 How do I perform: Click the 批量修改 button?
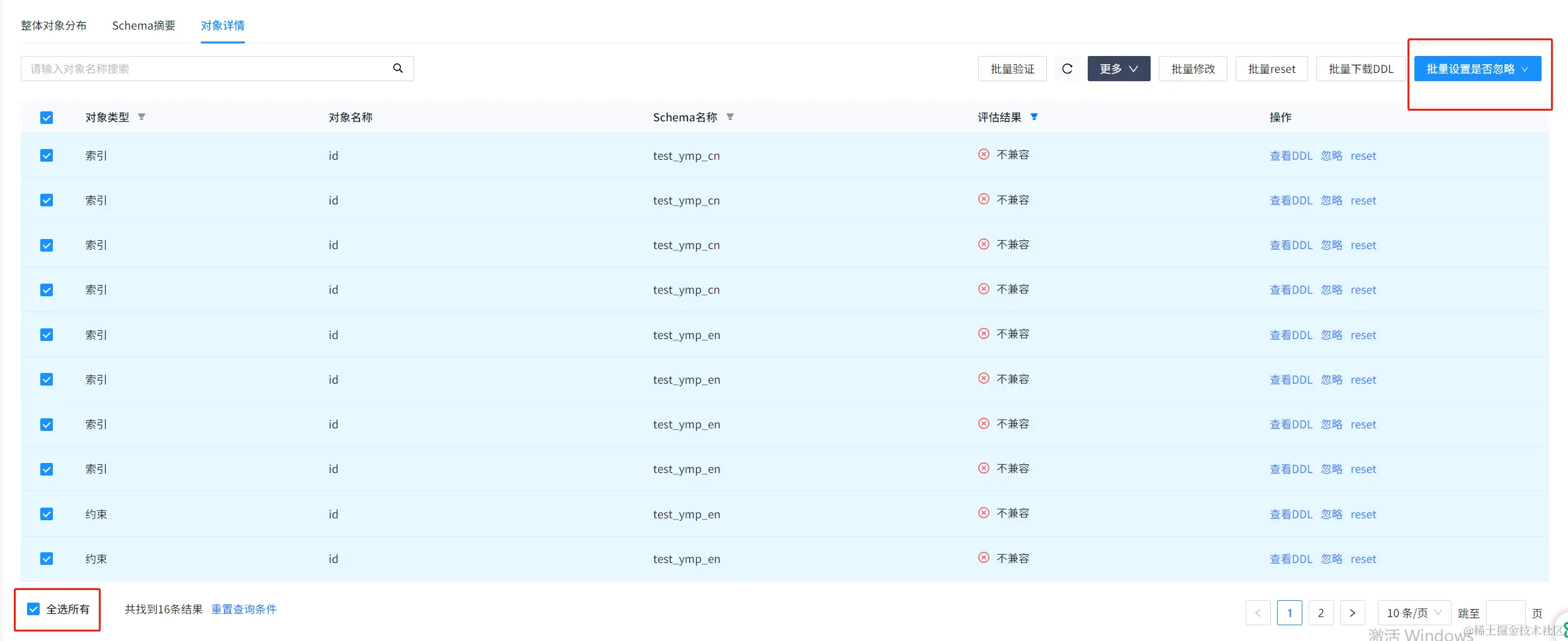(1193, 69)
